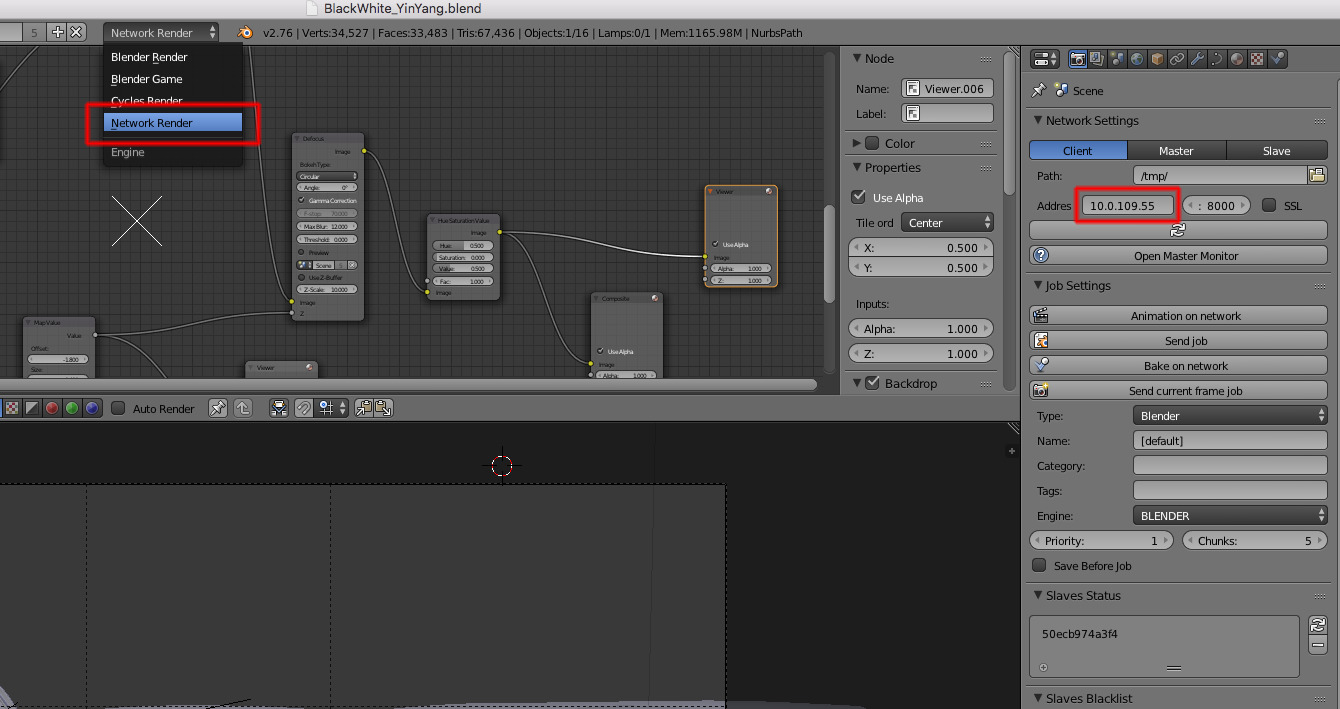This screenshot has height=709, width=1340.
Task: Open the Render properties tab (camera icon)
Action: tap(1078, 59)
